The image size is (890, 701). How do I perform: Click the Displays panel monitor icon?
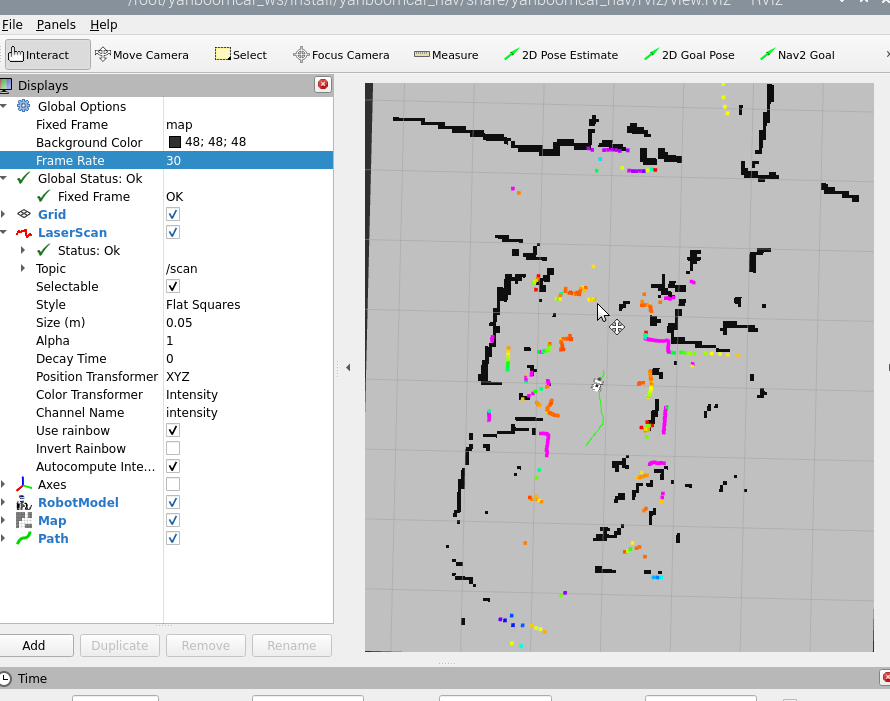6,86
